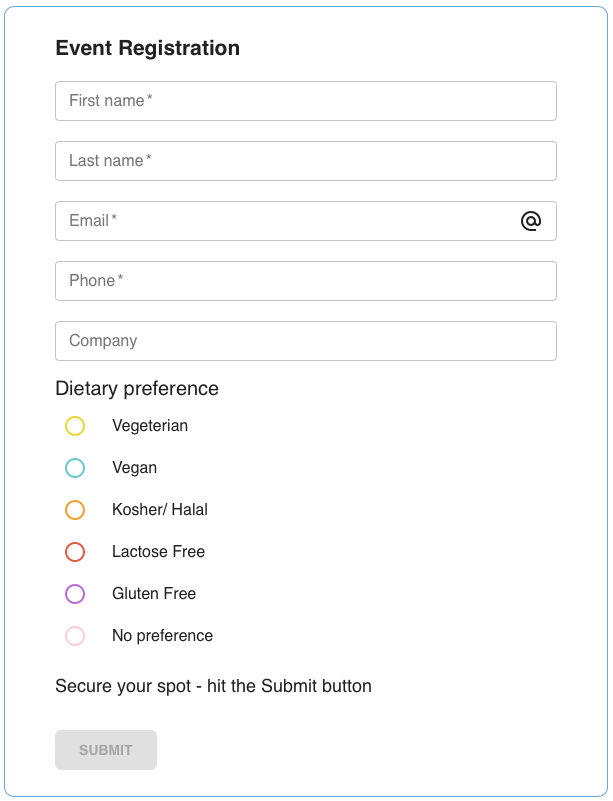The width and height of the screenshot is (613, 801).
Task: Select the yellow Vegetarian radio button
Action: (x=75, y=426)
